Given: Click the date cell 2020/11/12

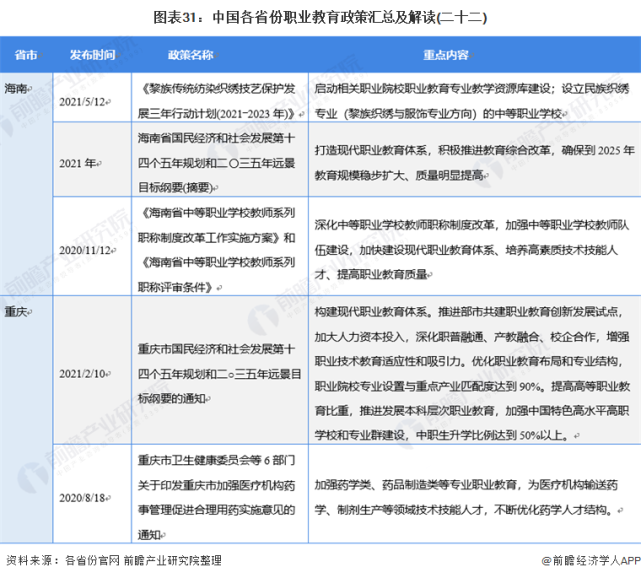Looking at the screenshot, I should 92,246.
